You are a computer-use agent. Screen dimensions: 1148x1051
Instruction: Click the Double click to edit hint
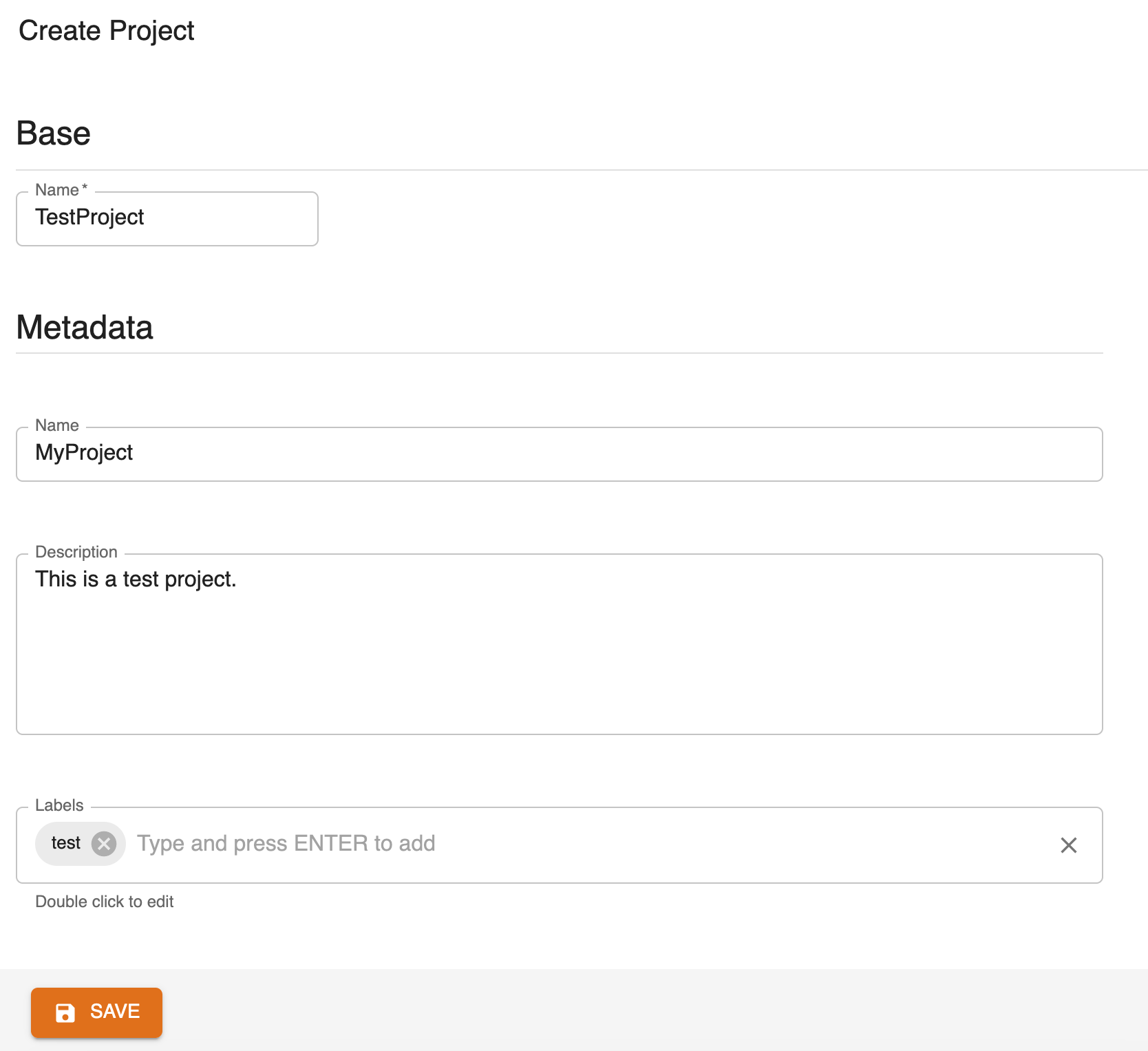pos(104,902)
